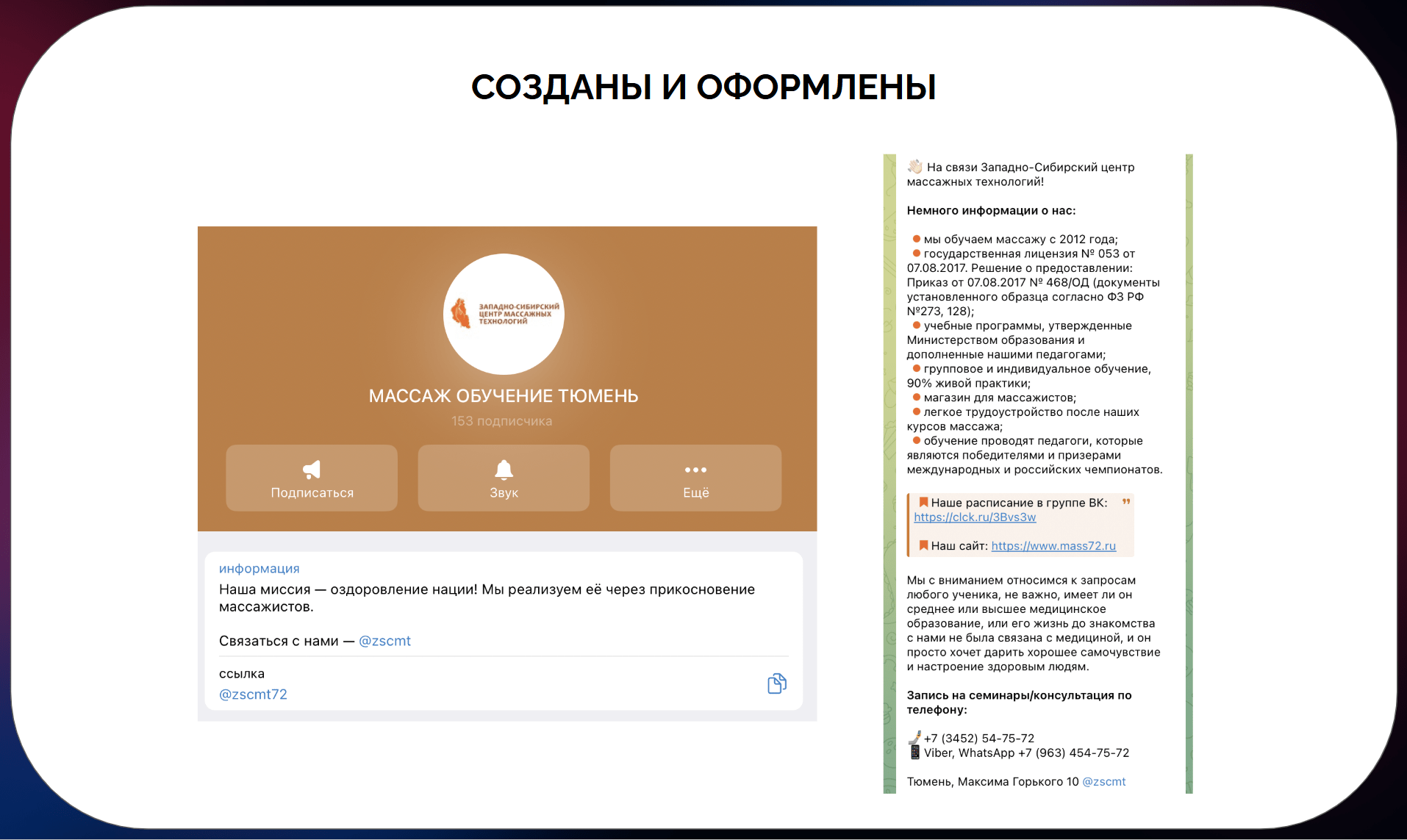This screenshot has width=1407, height=840.
Task: Click the bookmark icon beside Наш сайт
Action: (x=923, y=546)
